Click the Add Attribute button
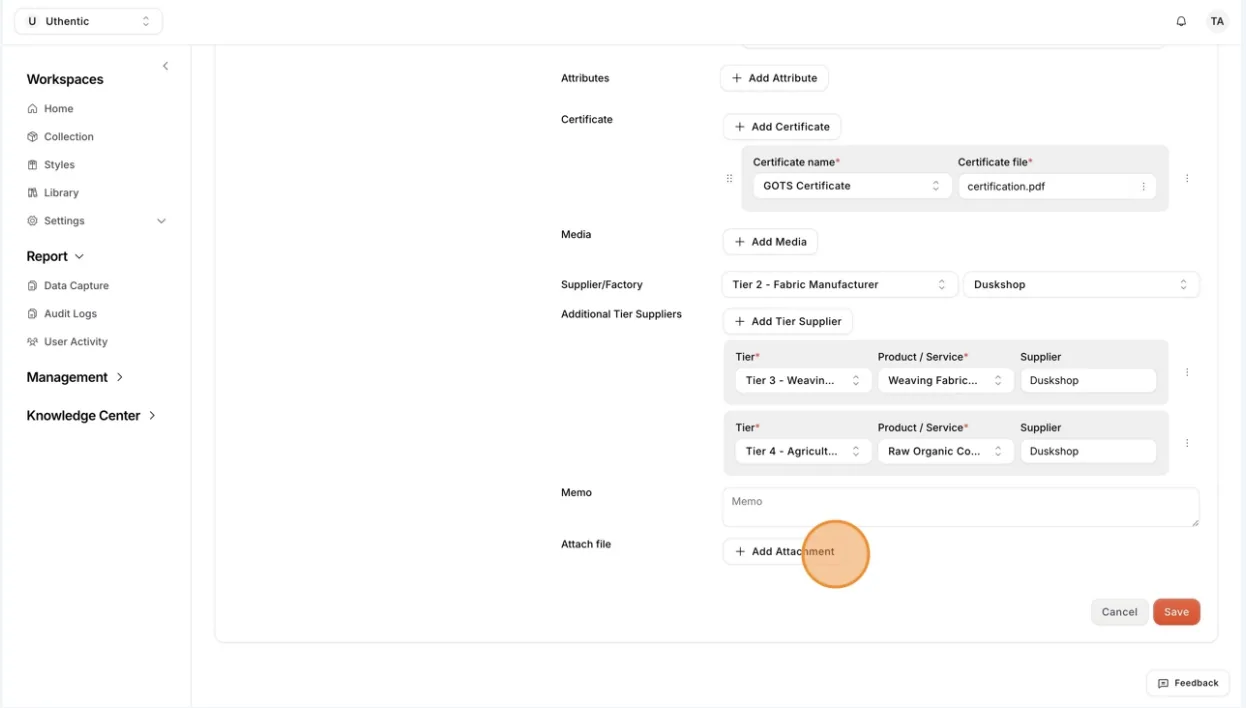This screenshot has width=1246, height=708. [x=774, y=78]
